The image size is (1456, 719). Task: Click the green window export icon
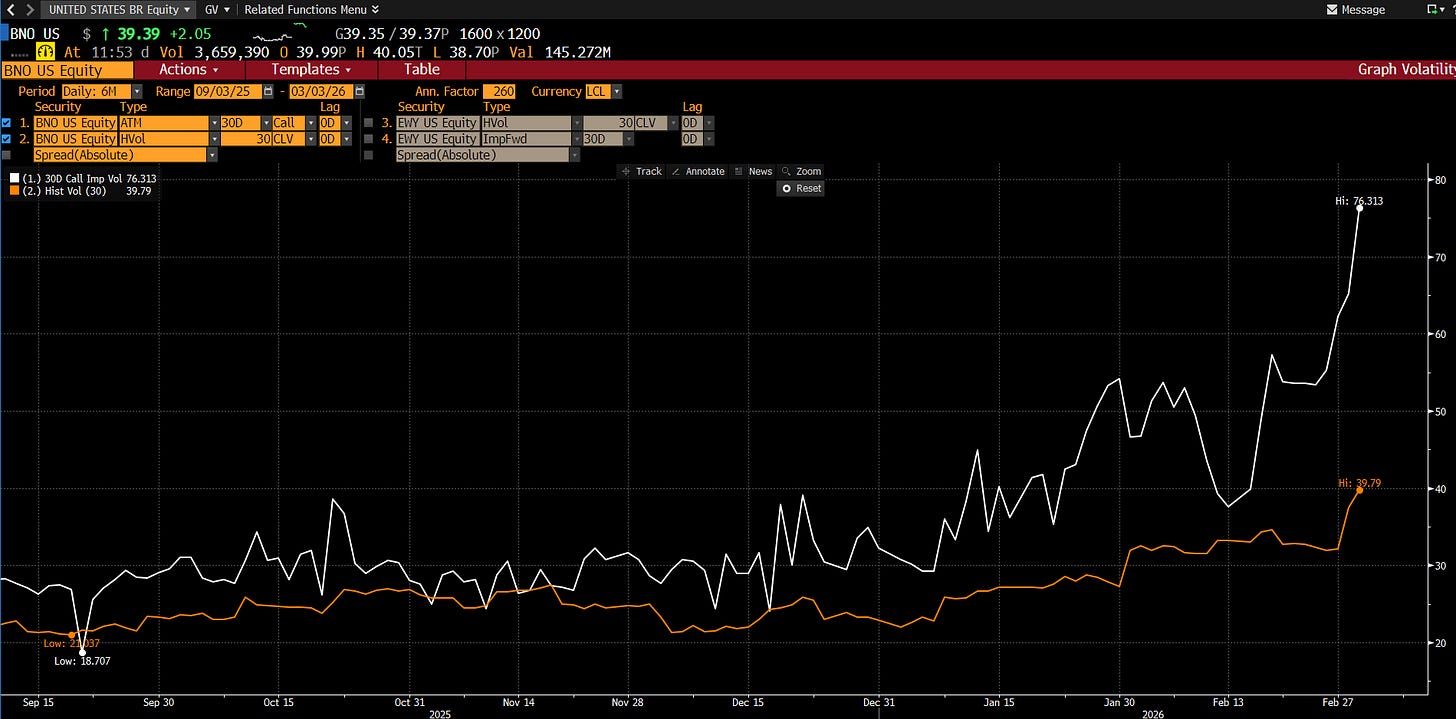(1431, 9)
